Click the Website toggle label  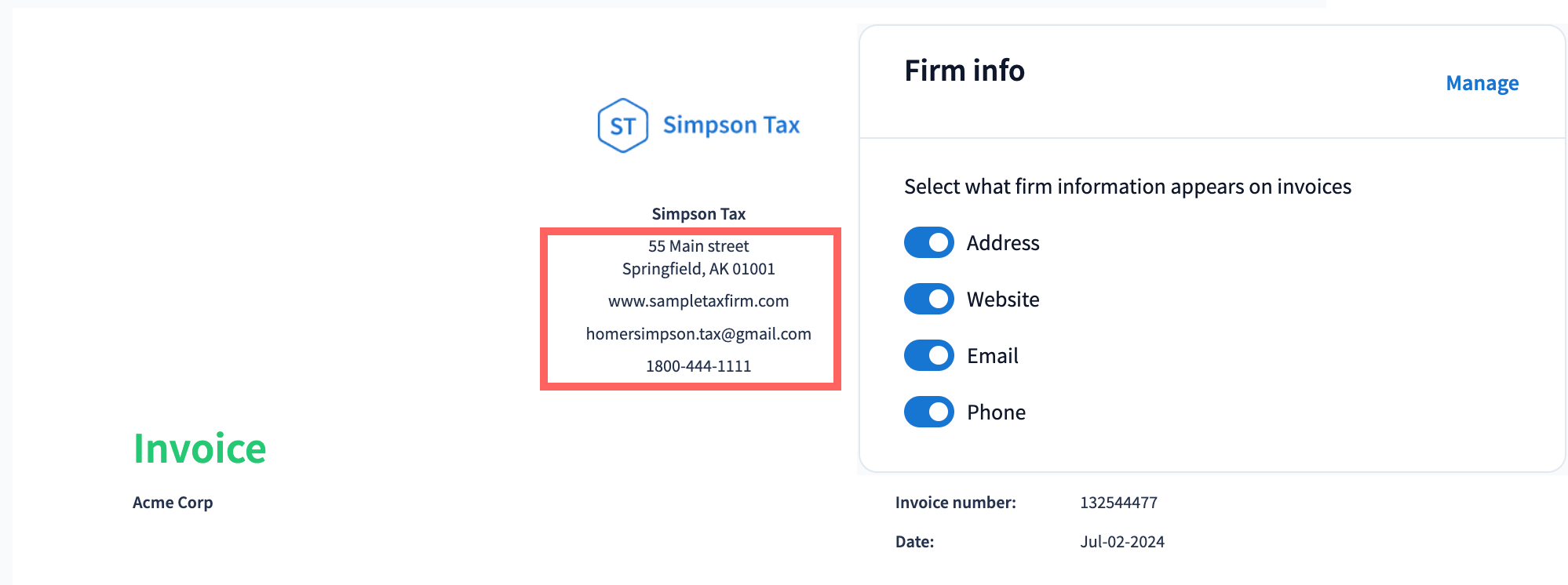pos(1003,300)
